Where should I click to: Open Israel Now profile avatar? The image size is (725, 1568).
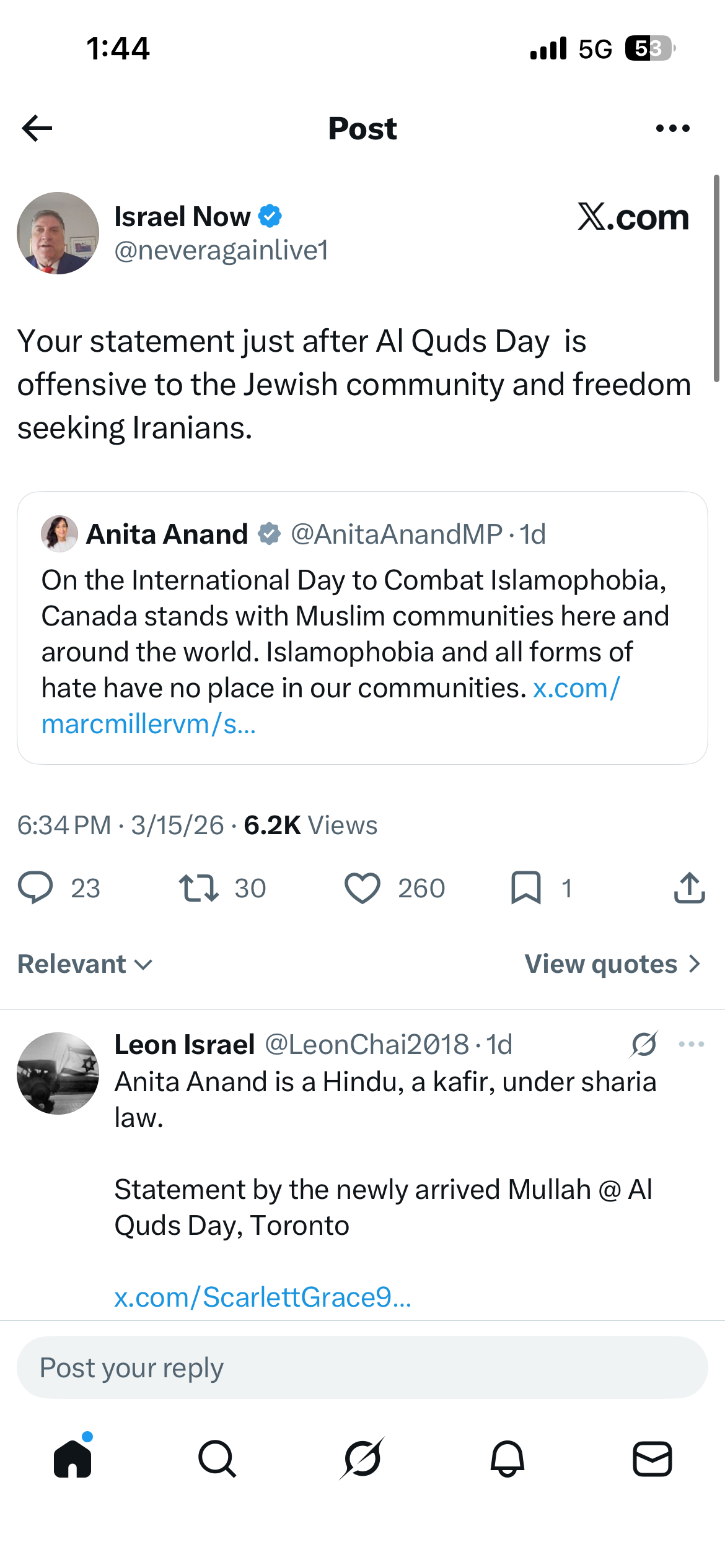58,233
